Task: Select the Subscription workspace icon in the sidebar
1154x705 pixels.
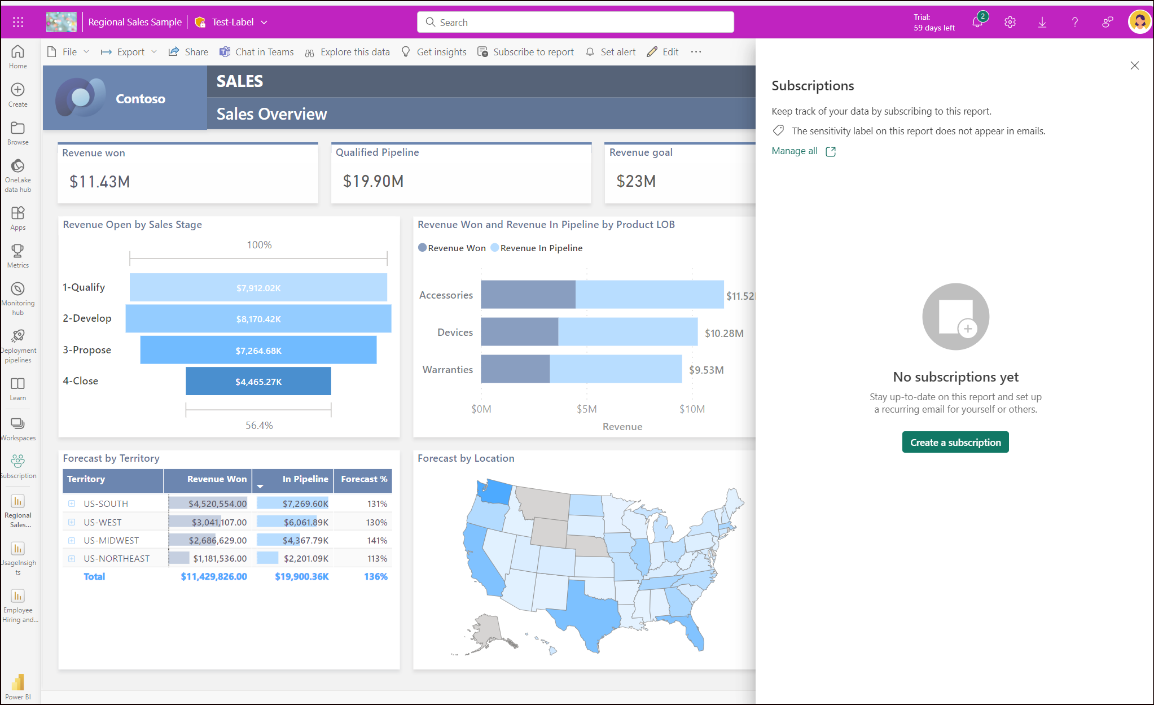Action: [18, 466]
